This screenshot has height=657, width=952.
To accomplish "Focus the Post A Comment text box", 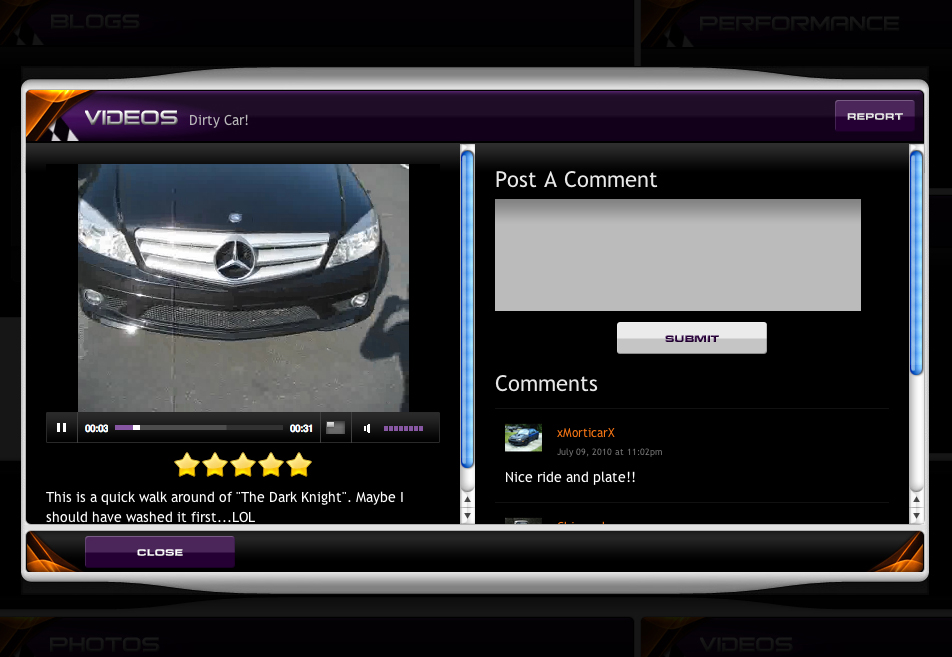I will point(678,255).
